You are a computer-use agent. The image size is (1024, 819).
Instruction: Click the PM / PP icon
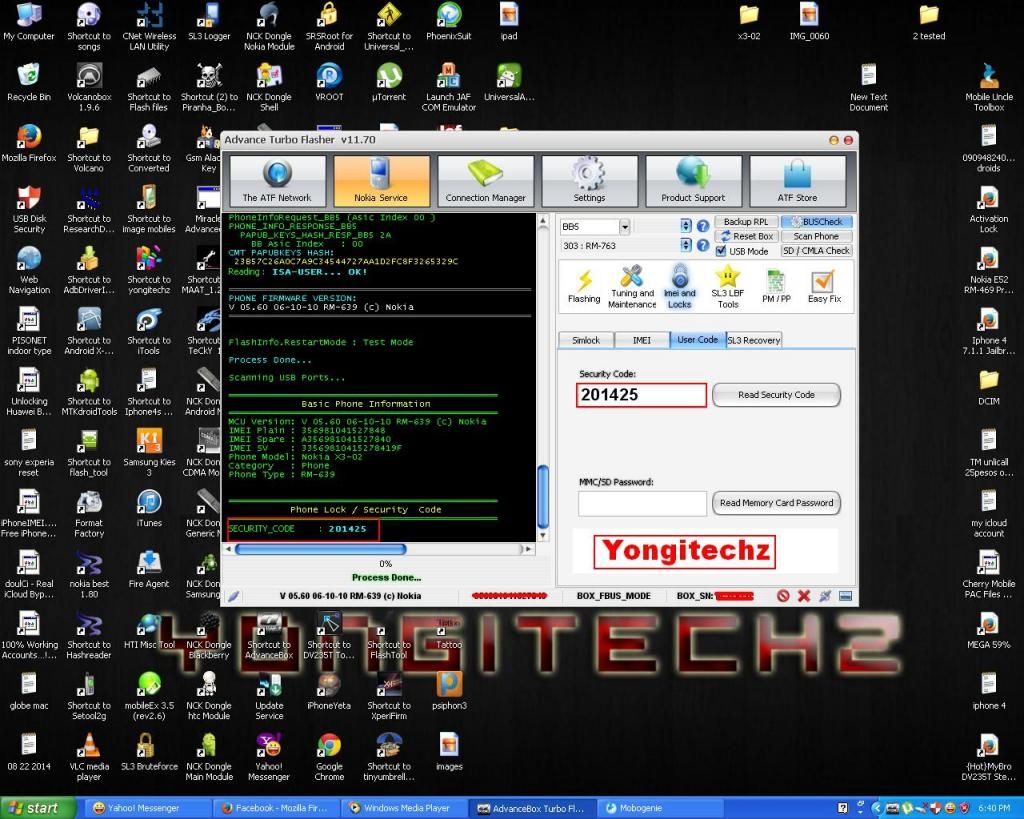[775, 285]
